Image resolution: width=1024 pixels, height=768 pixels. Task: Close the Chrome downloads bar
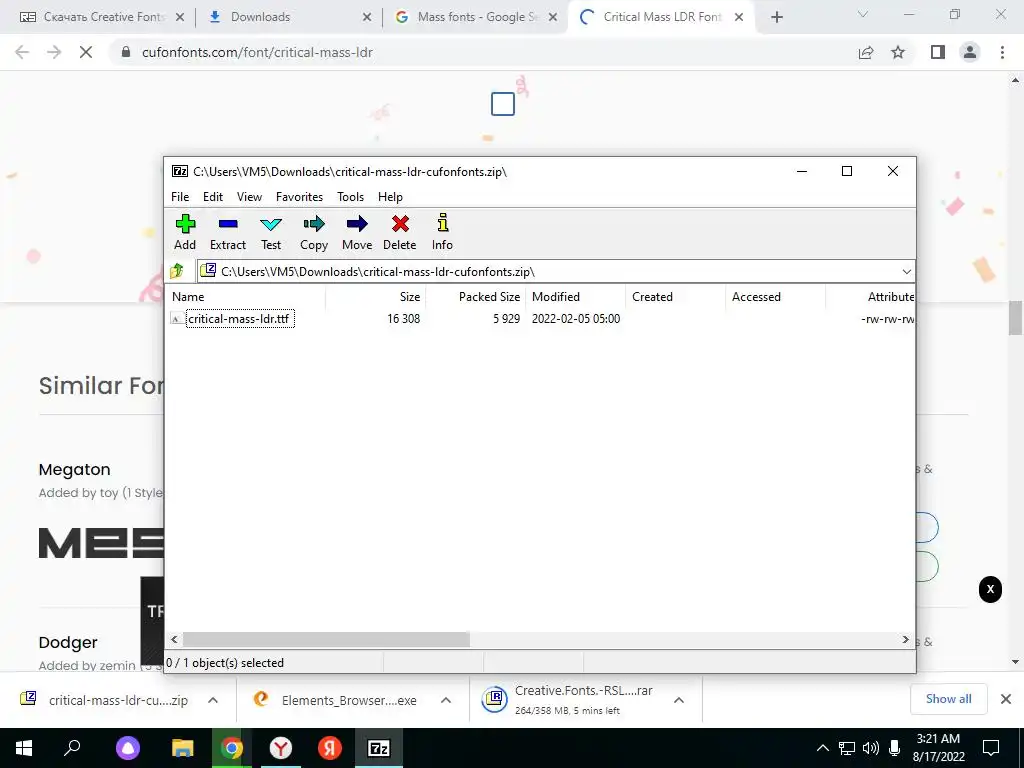tap(1006, 699)
